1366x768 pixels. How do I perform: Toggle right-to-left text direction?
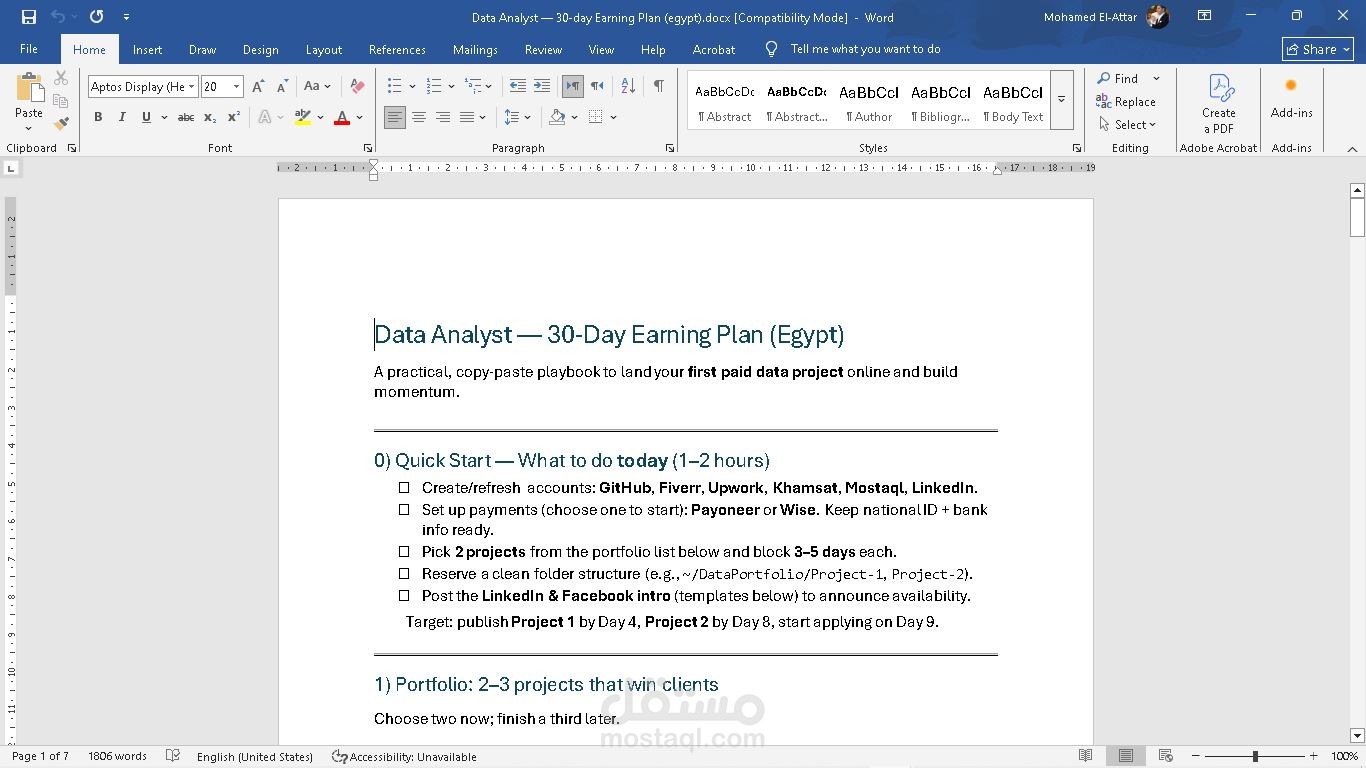tap(597, 87)
